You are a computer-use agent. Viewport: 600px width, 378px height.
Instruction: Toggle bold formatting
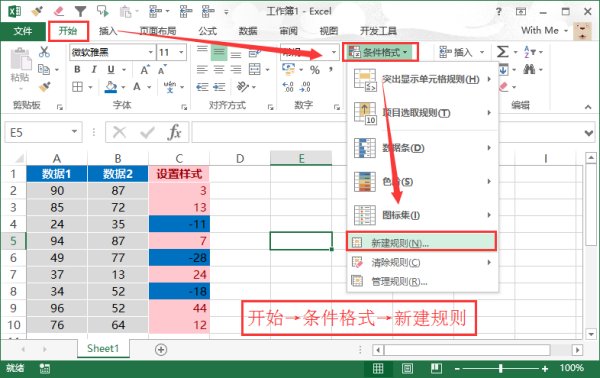(x=77, y=69)
